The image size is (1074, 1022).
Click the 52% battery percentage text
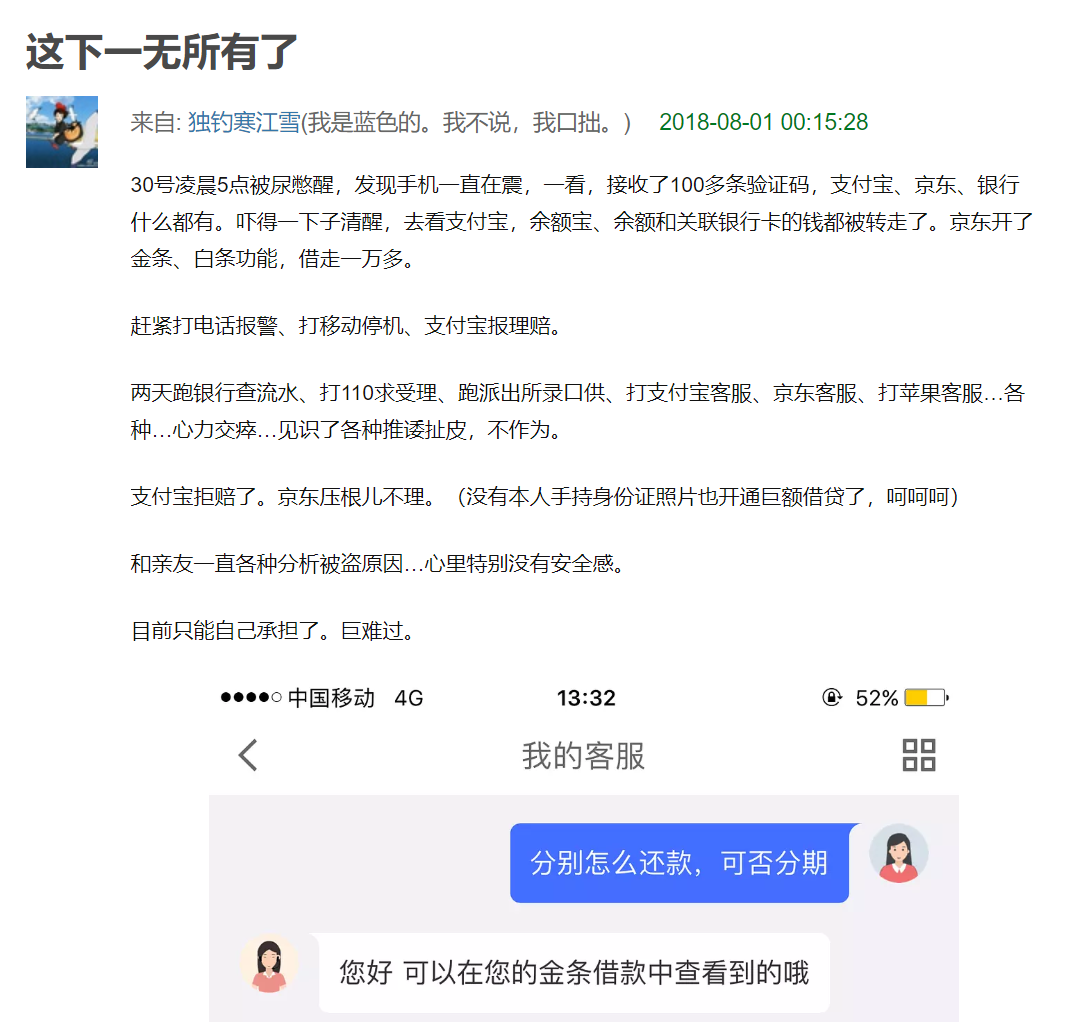tap(877, 698)
